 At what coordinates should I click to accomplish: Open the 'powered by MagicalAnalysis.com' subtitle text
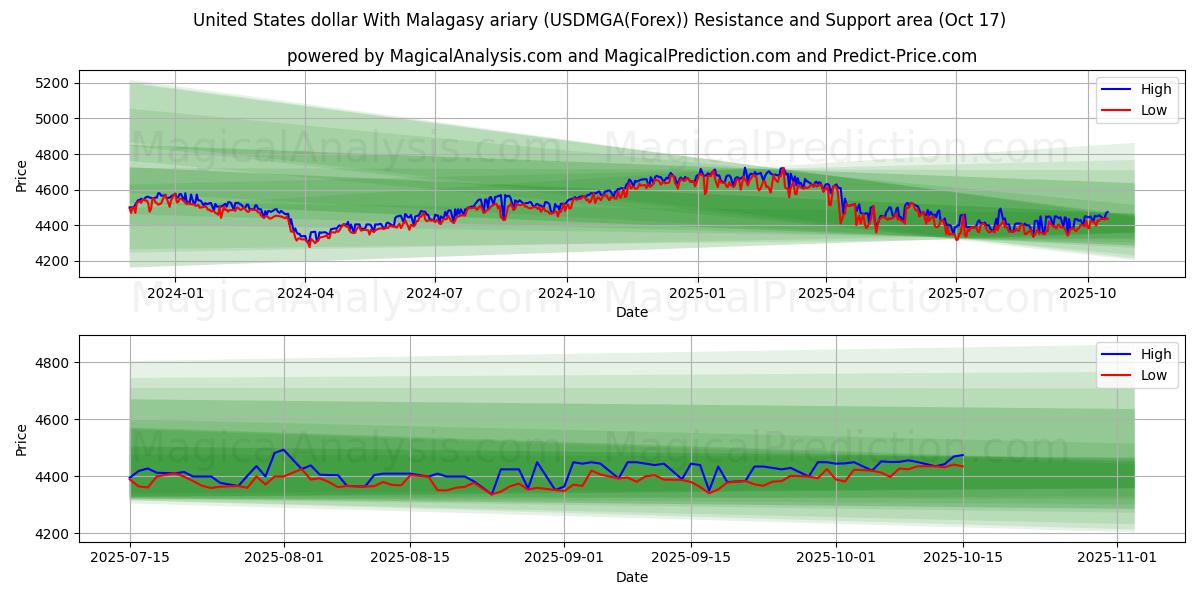pyautogui.click(x=631, y=56)
